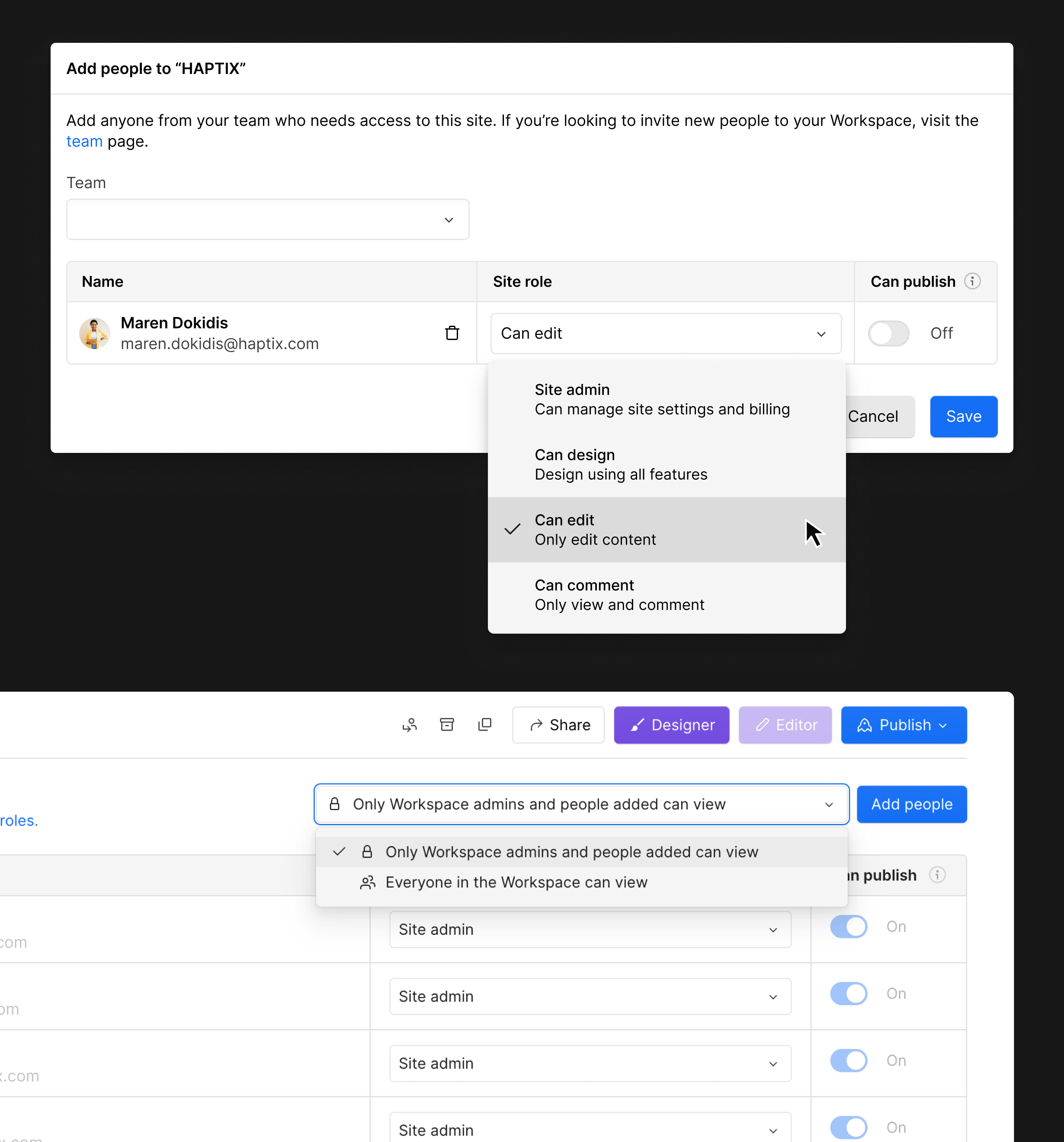Click the rocket icon on Publish button
Screen dimensions: 1064x1142
point(865,725)
